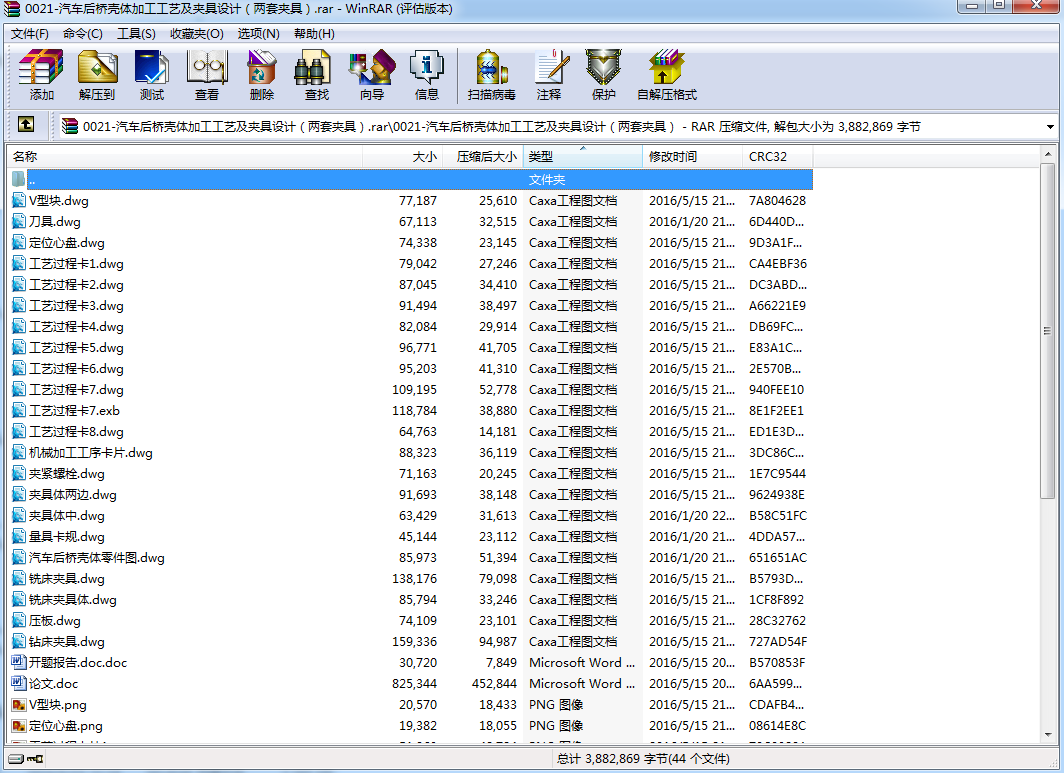
Task: Click the parent folder '..' icon
Action: pos(19,180)
